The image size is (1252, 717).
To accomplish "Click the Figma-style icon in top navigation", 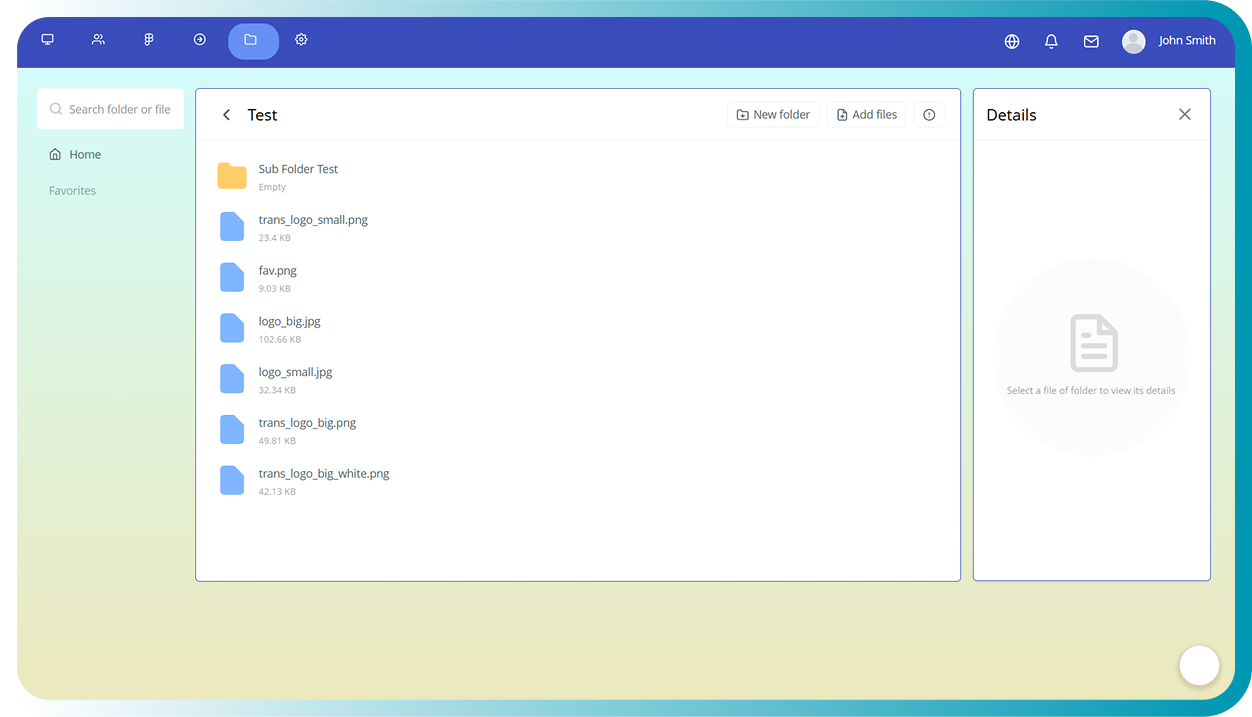I will (x=149, y=40).
